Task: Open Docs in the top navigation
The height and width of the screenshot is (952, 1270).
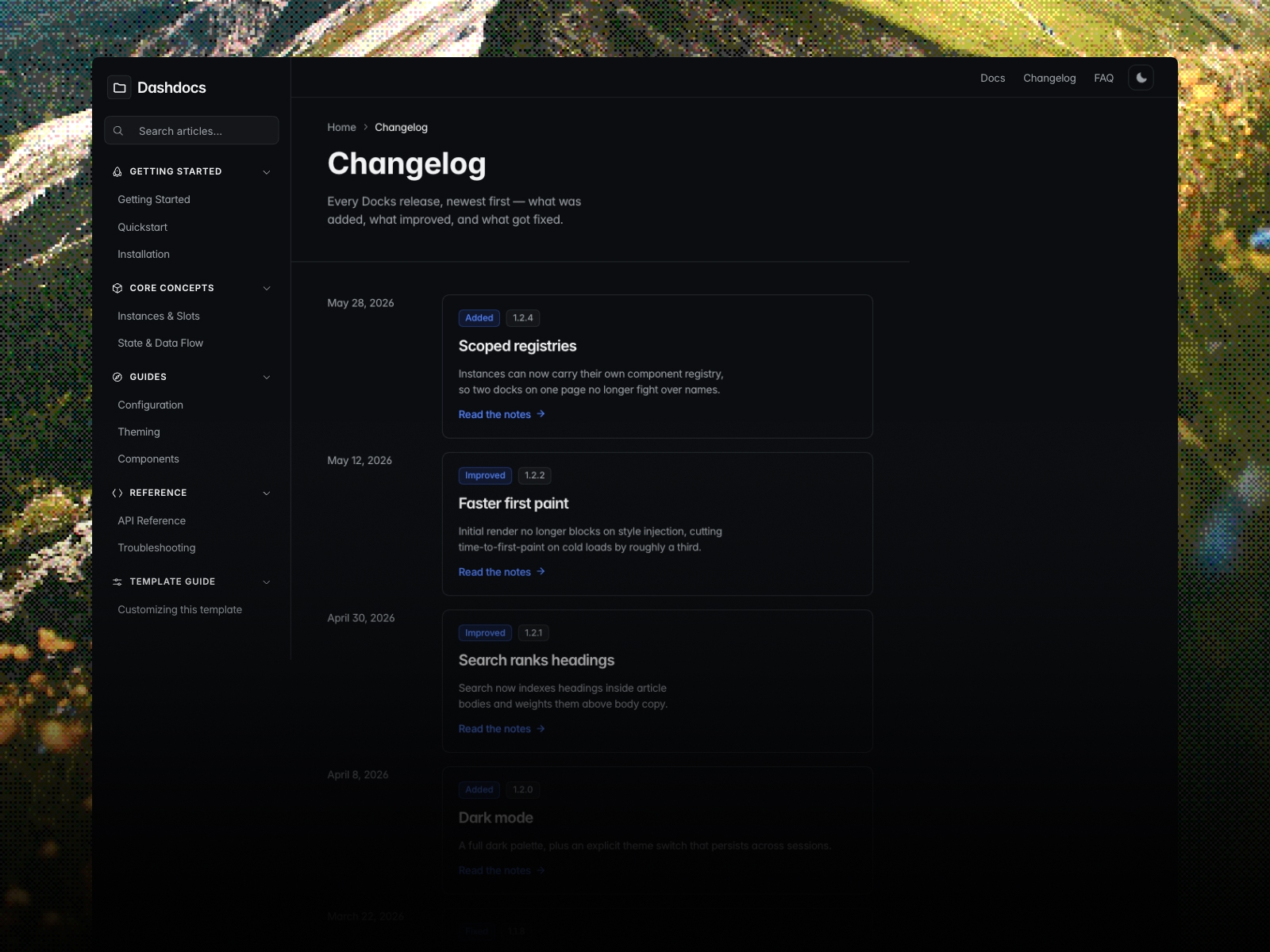Action: (x=992, y=78)
